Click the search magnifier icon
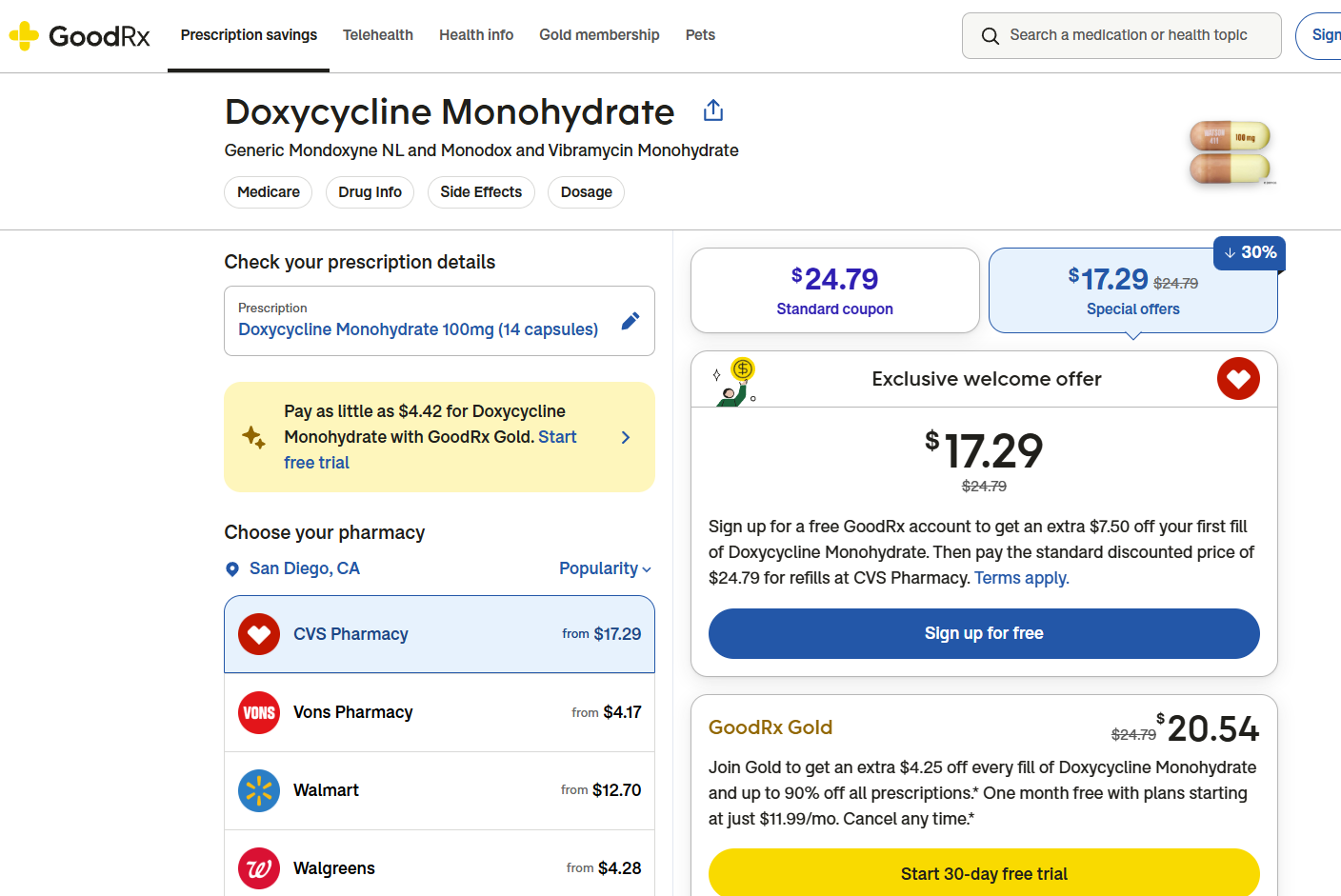1341x896 pixels. [x=991, y=36]
